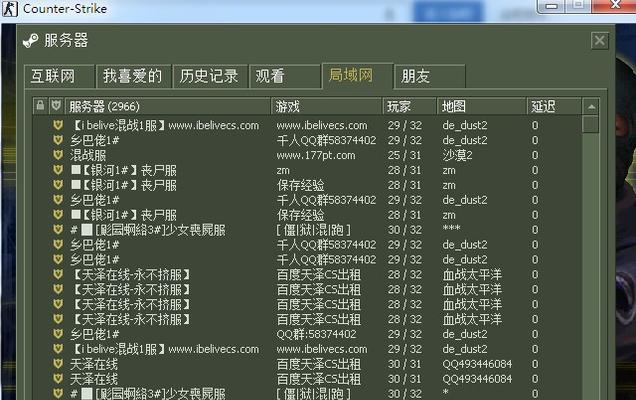
Task: Click shield icon of row with map ***
Action: (x=58, y=230)
